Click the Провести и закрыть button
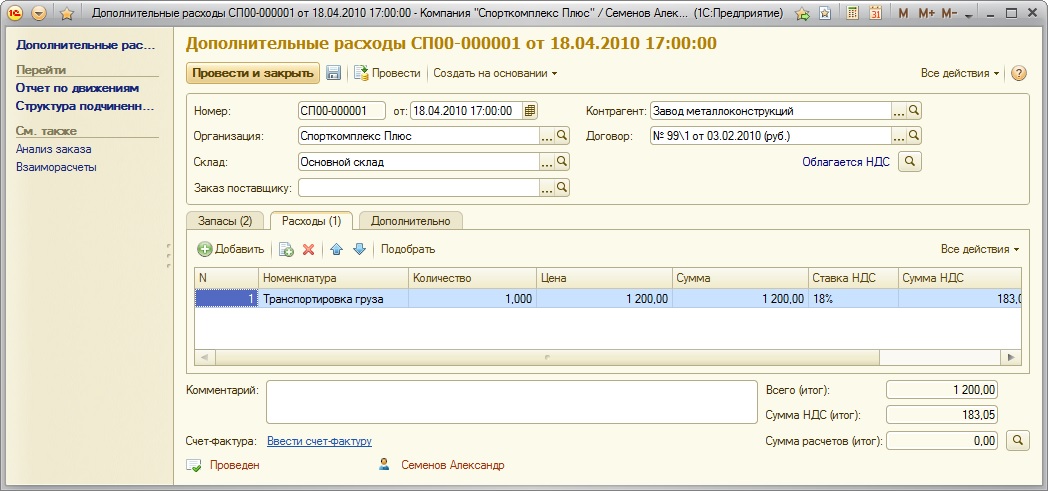The width and height of the screenshot is (1048, 491). click(252, 73)
